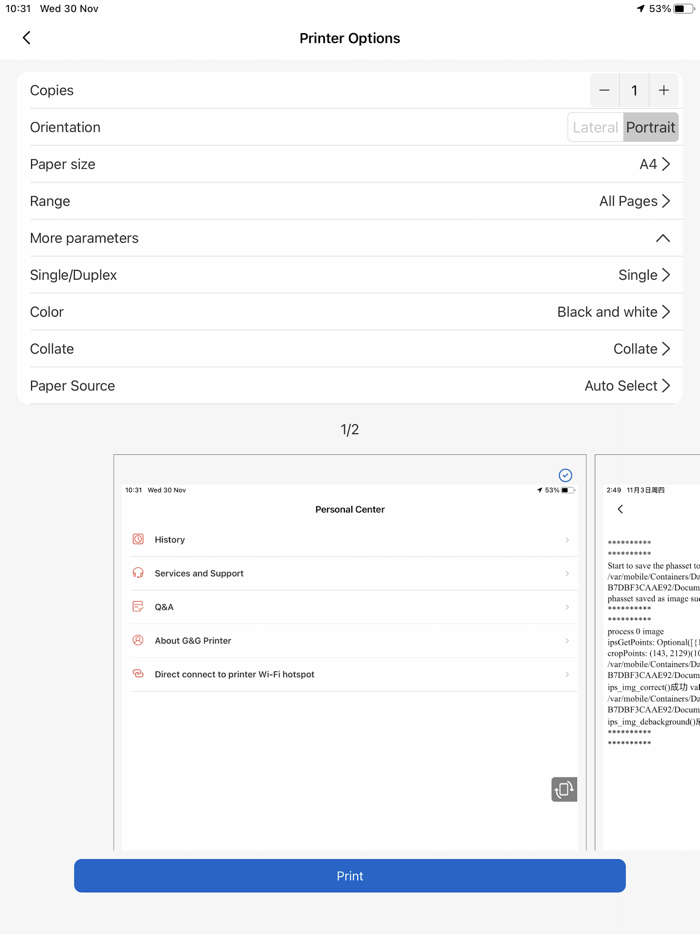This screenshot has width=700, height=934.
Task: Open the Paper size A4 option
Action: click(350, 164)
